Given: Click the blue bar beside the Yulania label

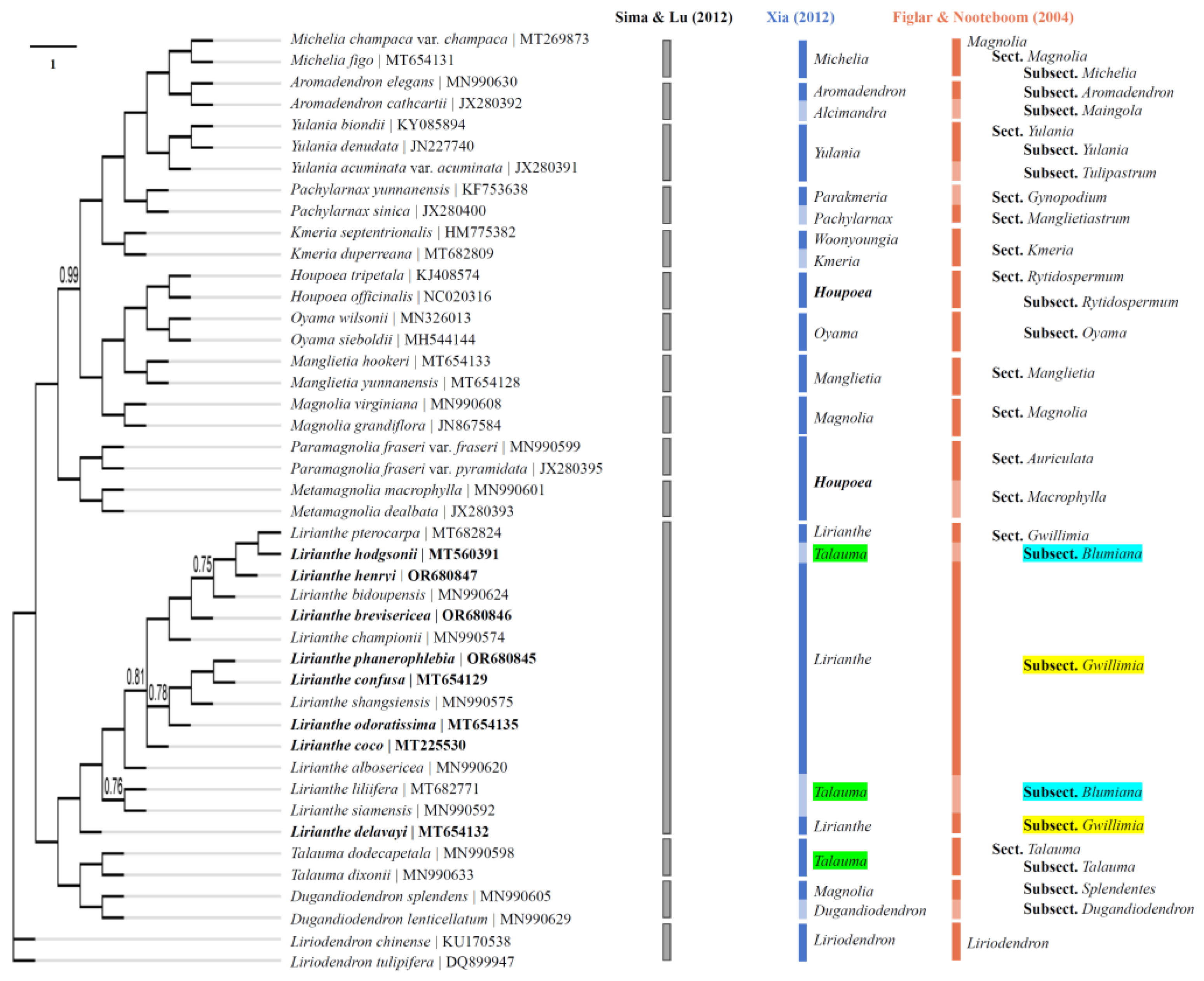Looking at the screenshot, I should (803, 153).
